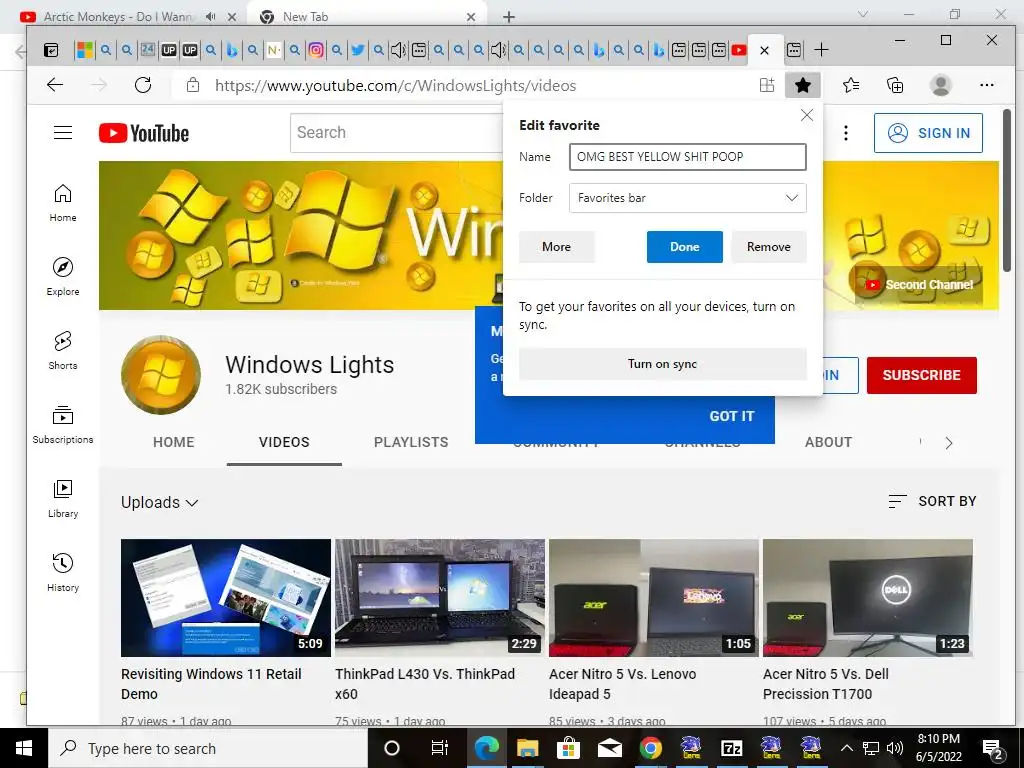Open ThinkPad L430 Vs. ThinkPad x60 thumbnail

(x=440, y=598)
